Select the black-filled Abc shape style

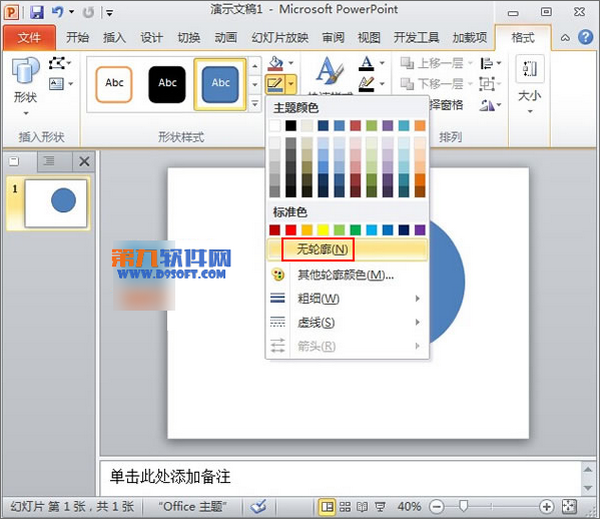167,83
